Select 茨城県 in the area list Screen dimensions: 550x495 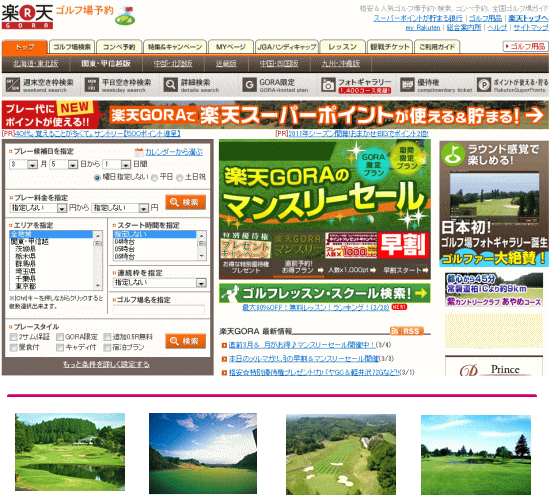(x=26, y=249)
